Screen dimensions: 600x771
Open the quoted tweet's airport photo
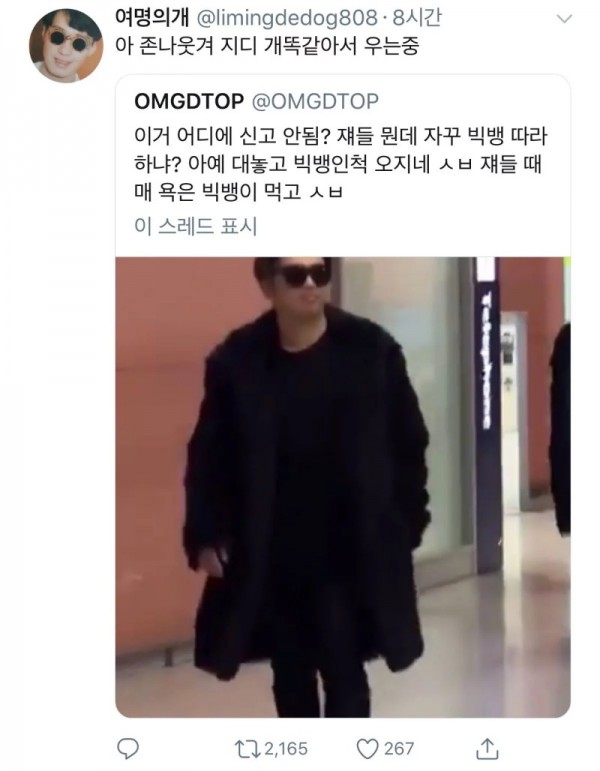click(x=343, y=487)
